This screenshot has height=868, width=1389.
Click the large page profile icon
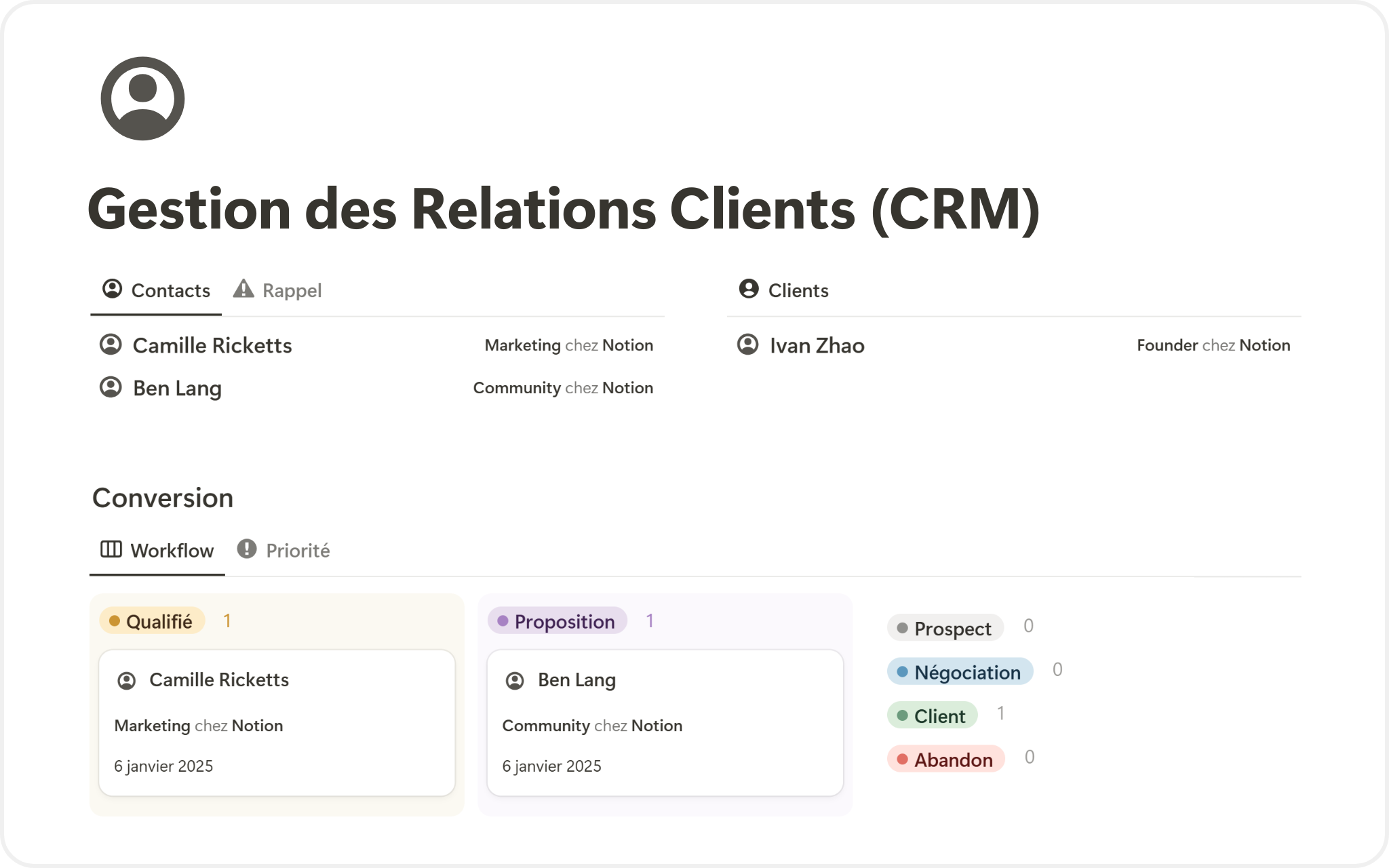coord(142,99)
